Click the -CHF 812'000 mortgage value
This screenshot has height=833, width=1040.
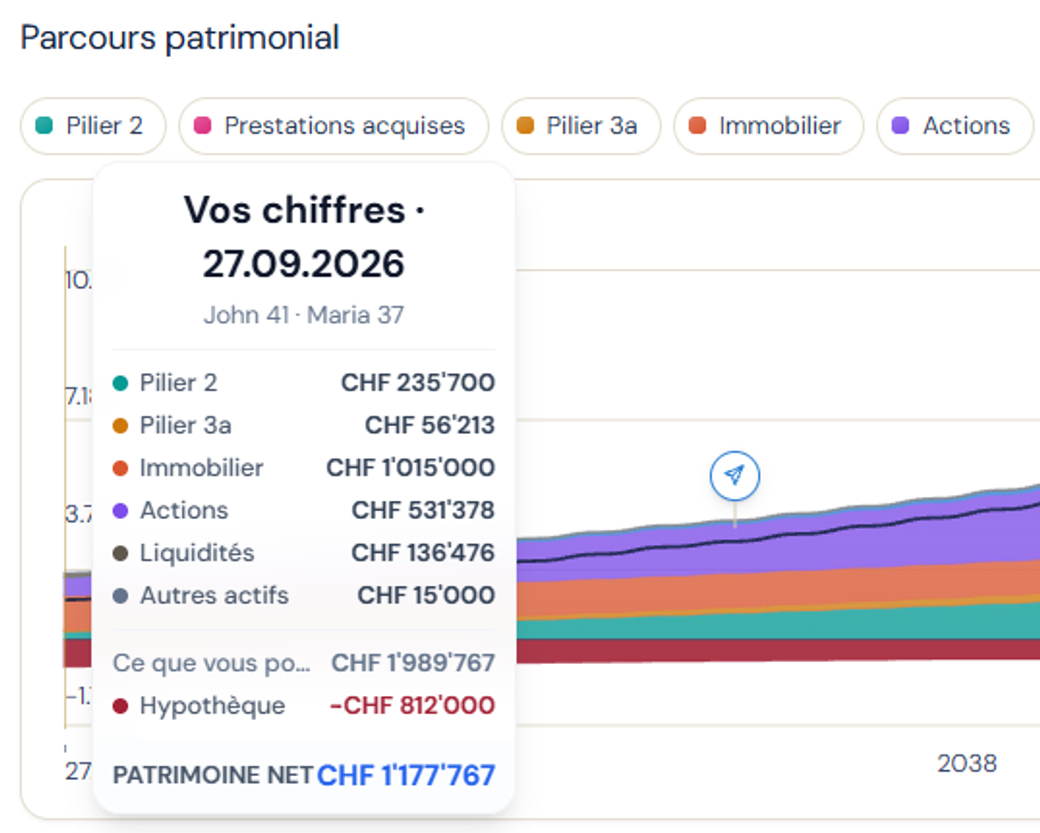tap(413, 706)
